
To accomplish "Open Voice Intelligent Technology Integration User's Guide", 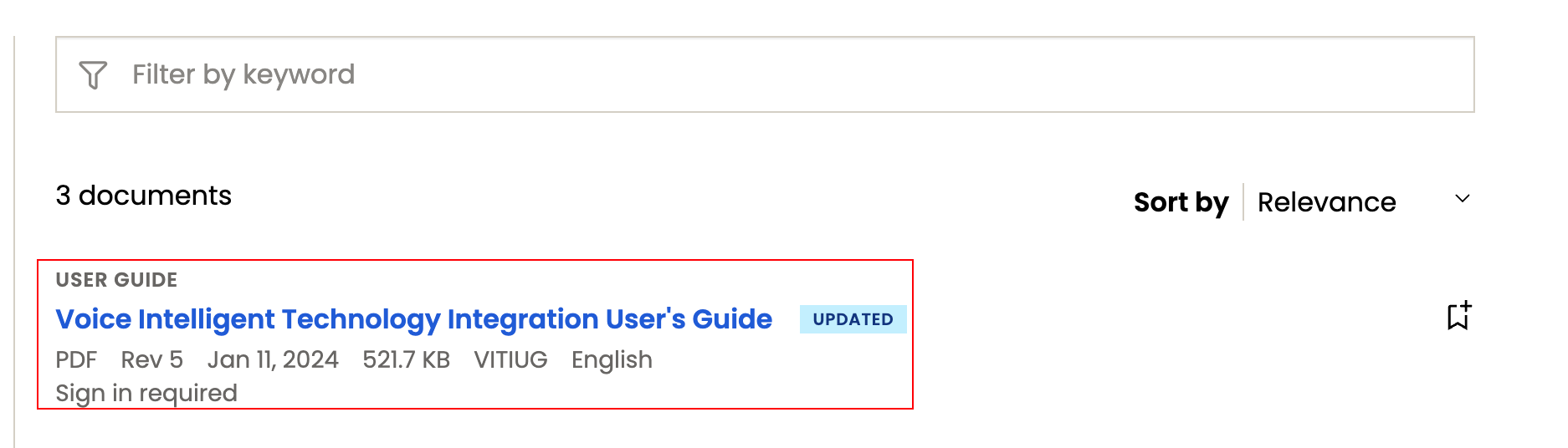I will click(413, 319).
